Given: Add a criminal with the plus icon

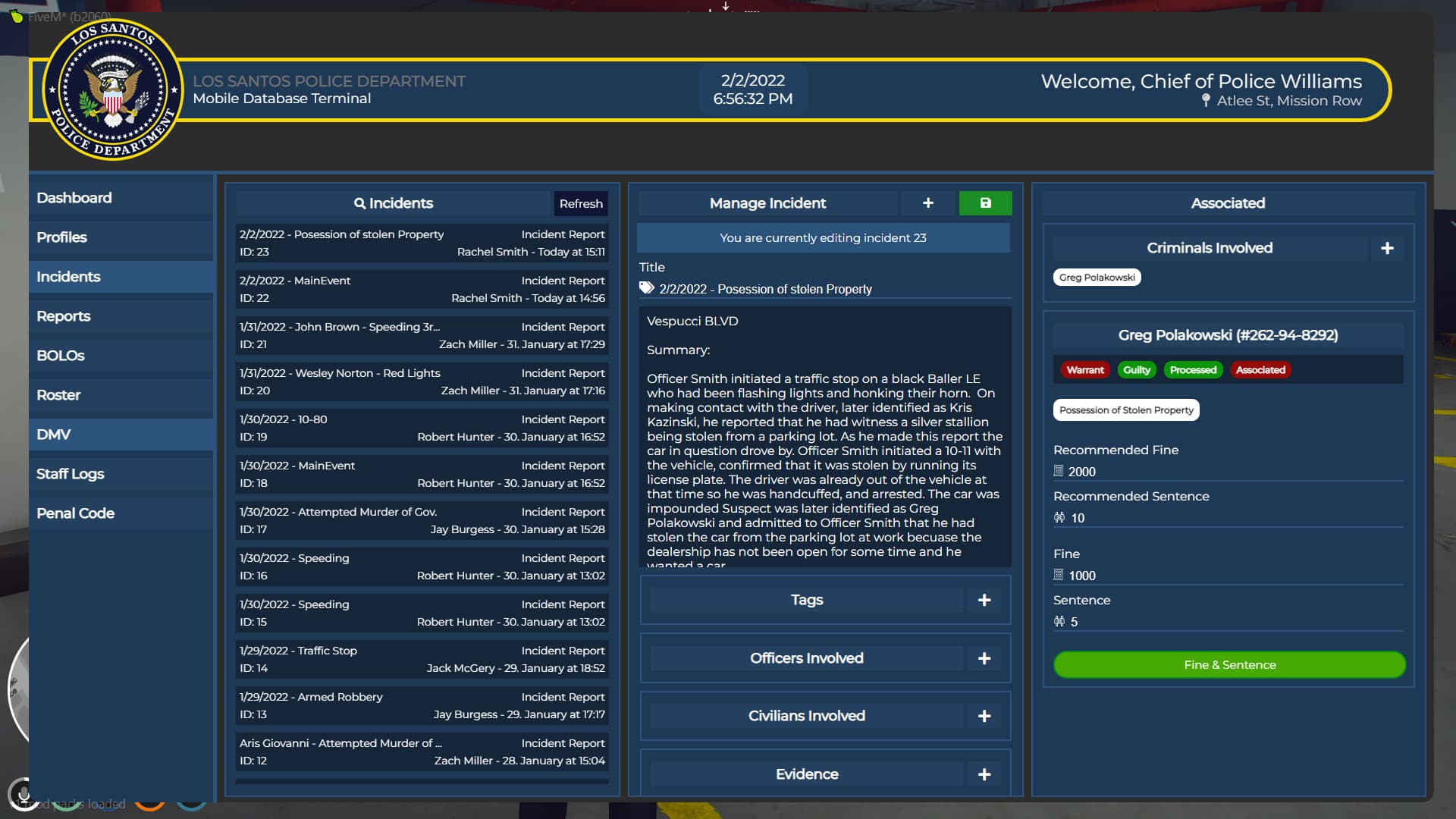Looking at the screenshot, I should [x=1387, y=248].
